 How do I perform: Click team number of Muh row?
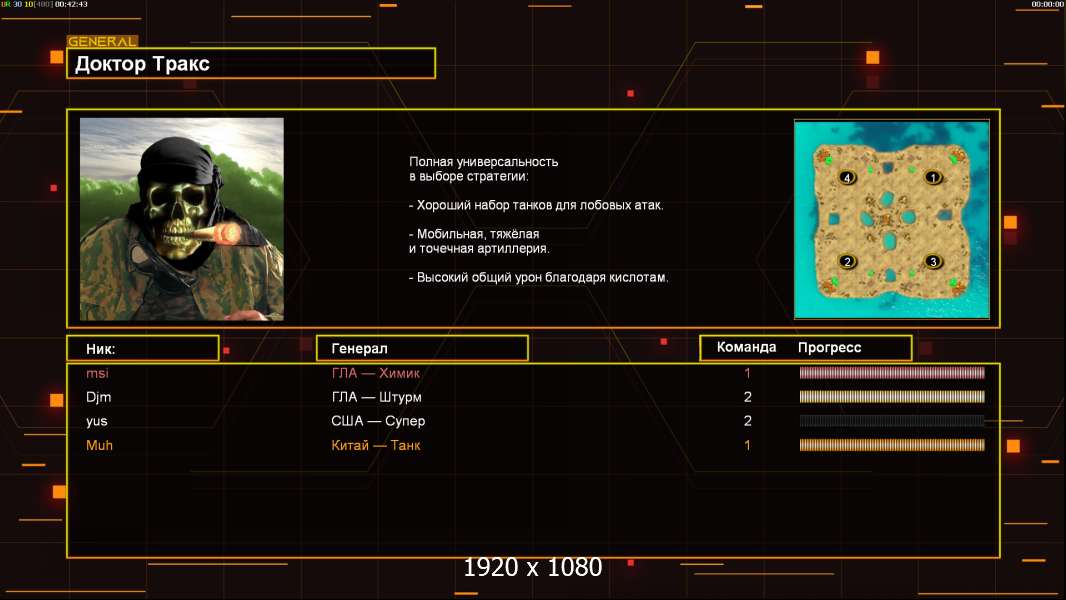[747, 446]
